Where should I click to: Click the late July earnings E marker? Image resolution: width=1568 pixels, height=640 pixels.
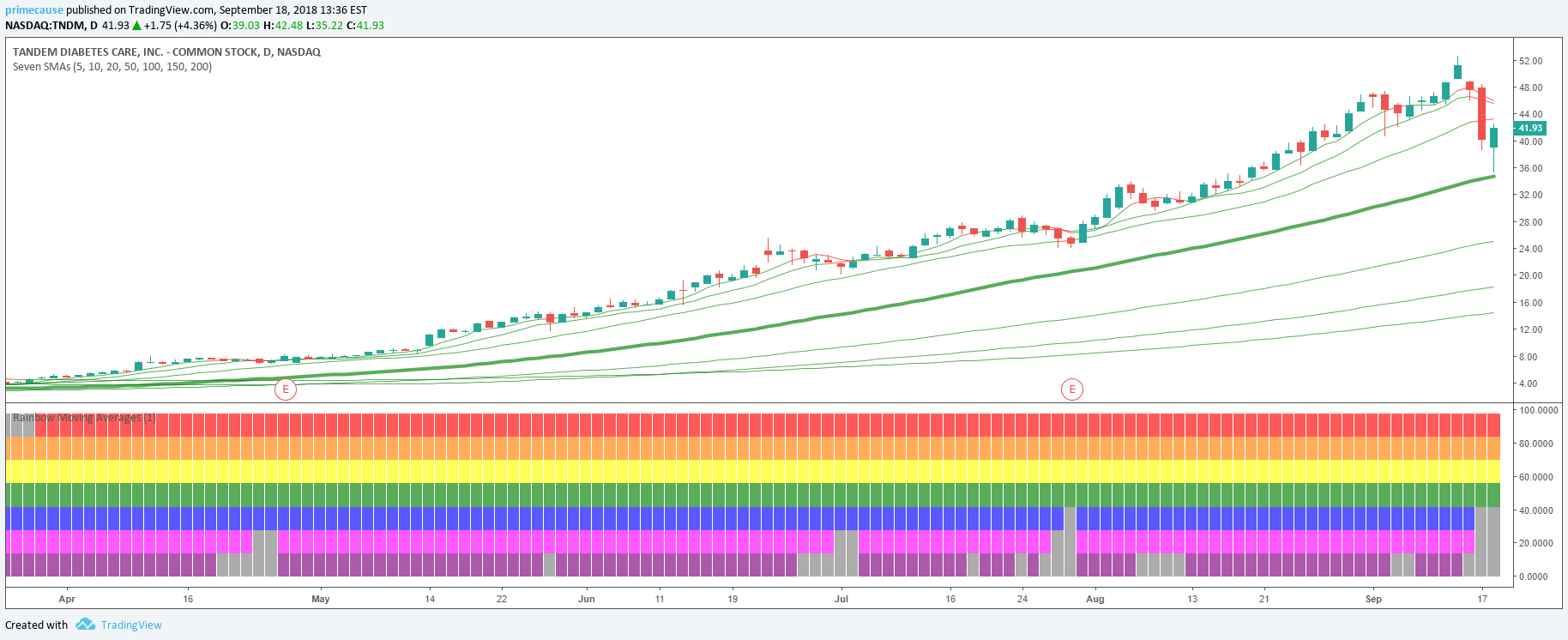tap(1071, 389)
